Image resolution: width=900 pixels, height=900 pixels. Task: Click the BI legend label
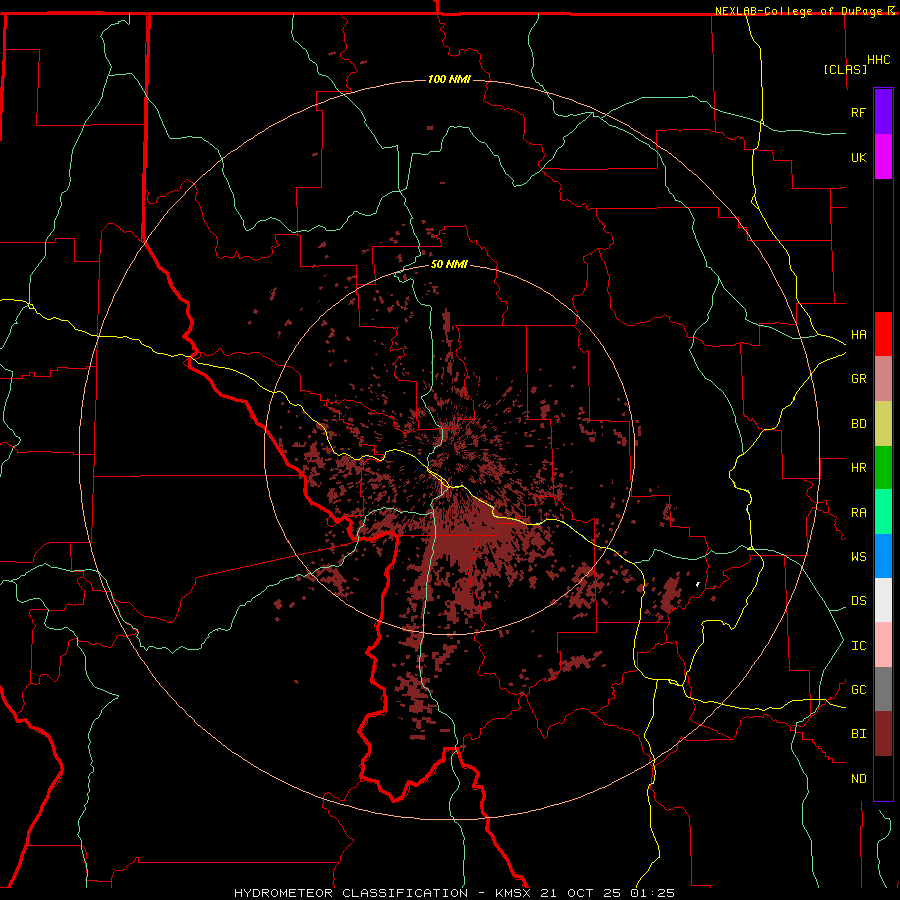point(858,734)
